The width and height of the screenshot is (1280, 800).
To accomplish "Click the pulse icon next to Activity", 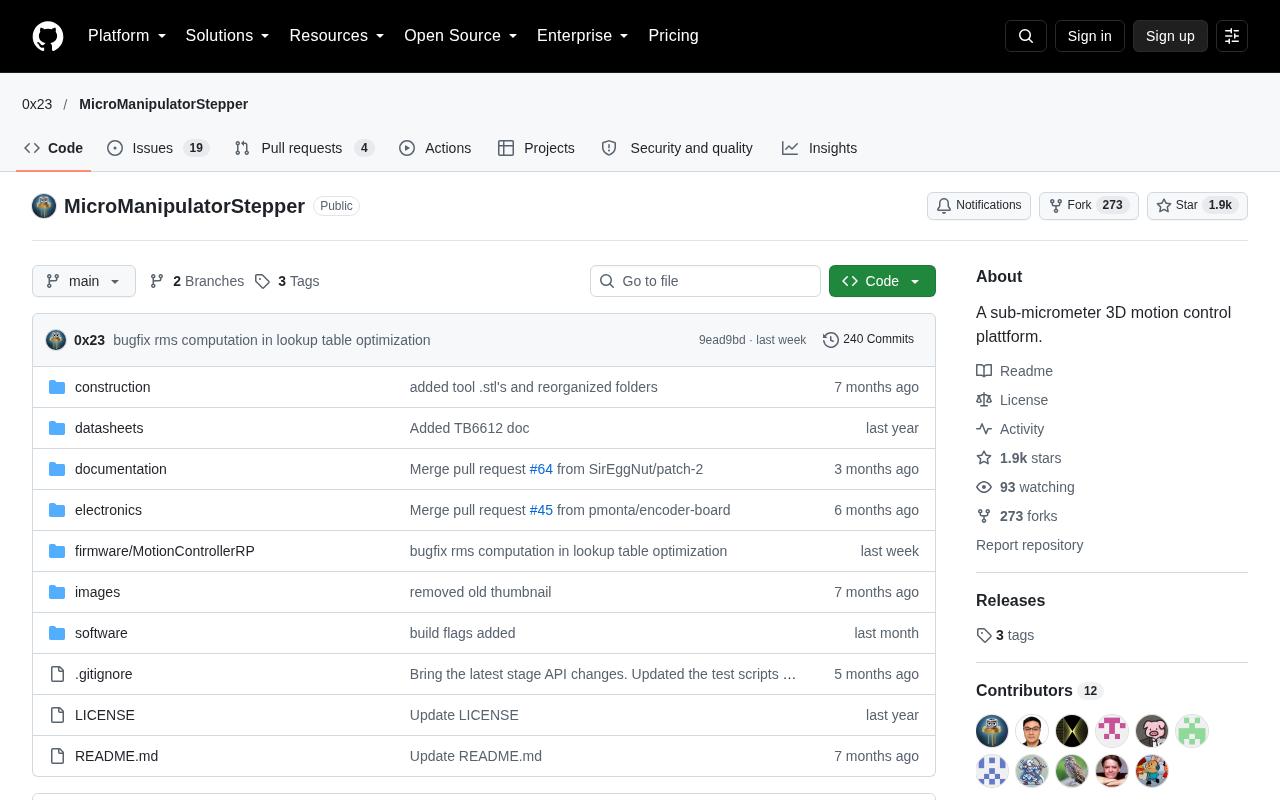I will click(984, 429).
